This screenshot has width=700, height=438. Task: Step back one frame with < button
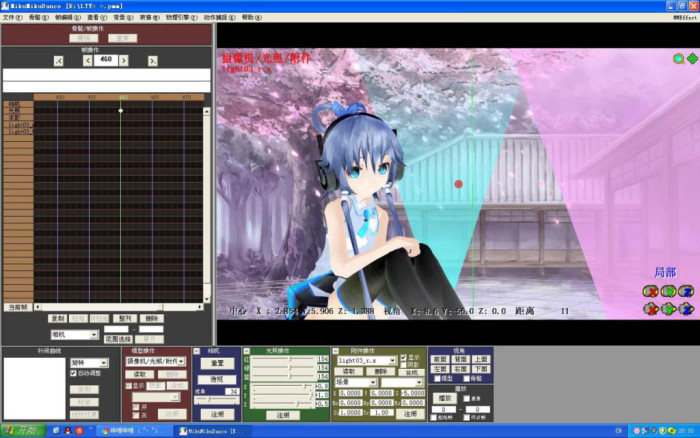pyautogui.click(x=88, y=60)
